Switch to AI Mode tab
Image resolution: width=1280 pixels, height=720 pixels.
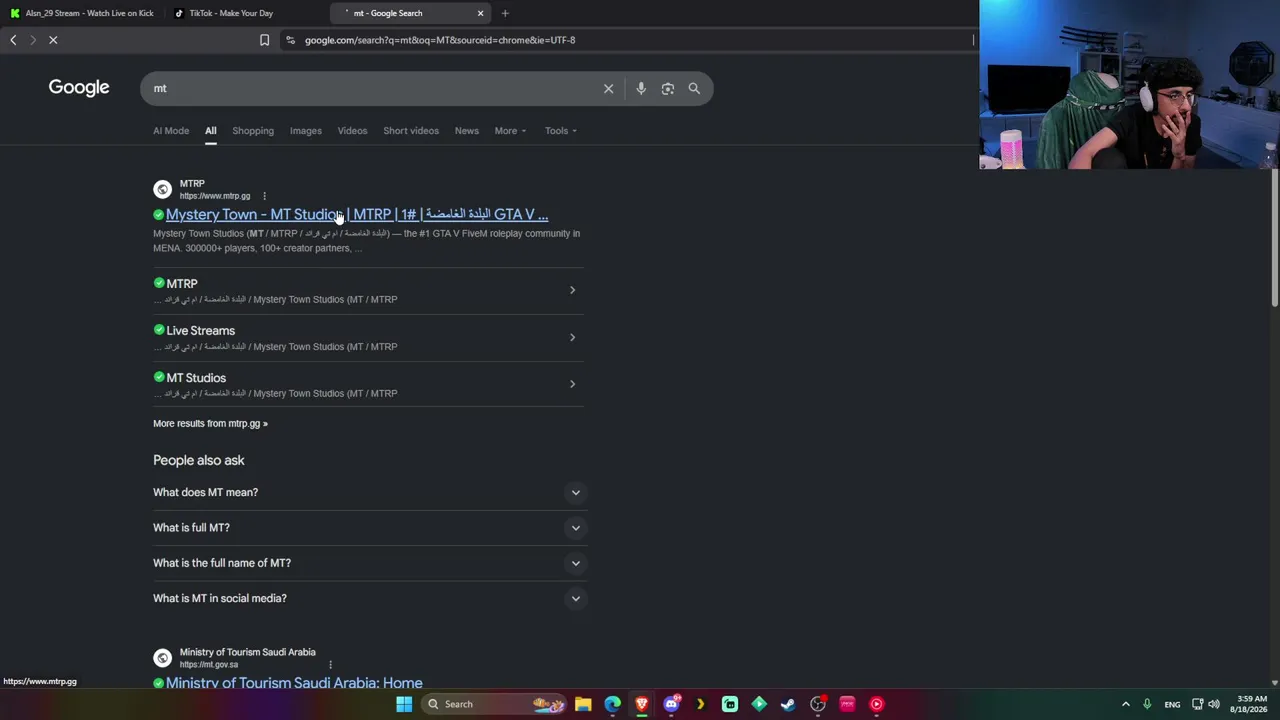pyautogui.click(x=171, y=131)
